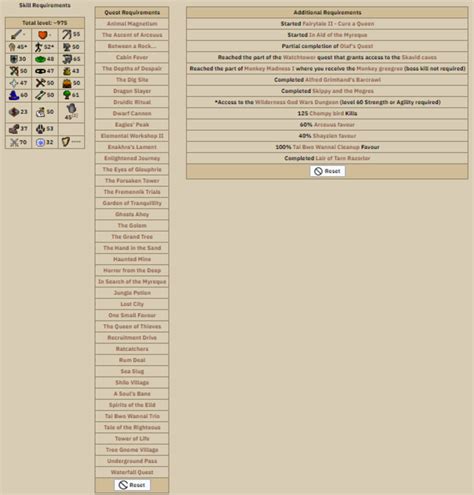Image resolution: width=474 pixels, height=495 pixels.
Task: Open the Haunted Mine quest link
Action: click(x=132, y=259)
